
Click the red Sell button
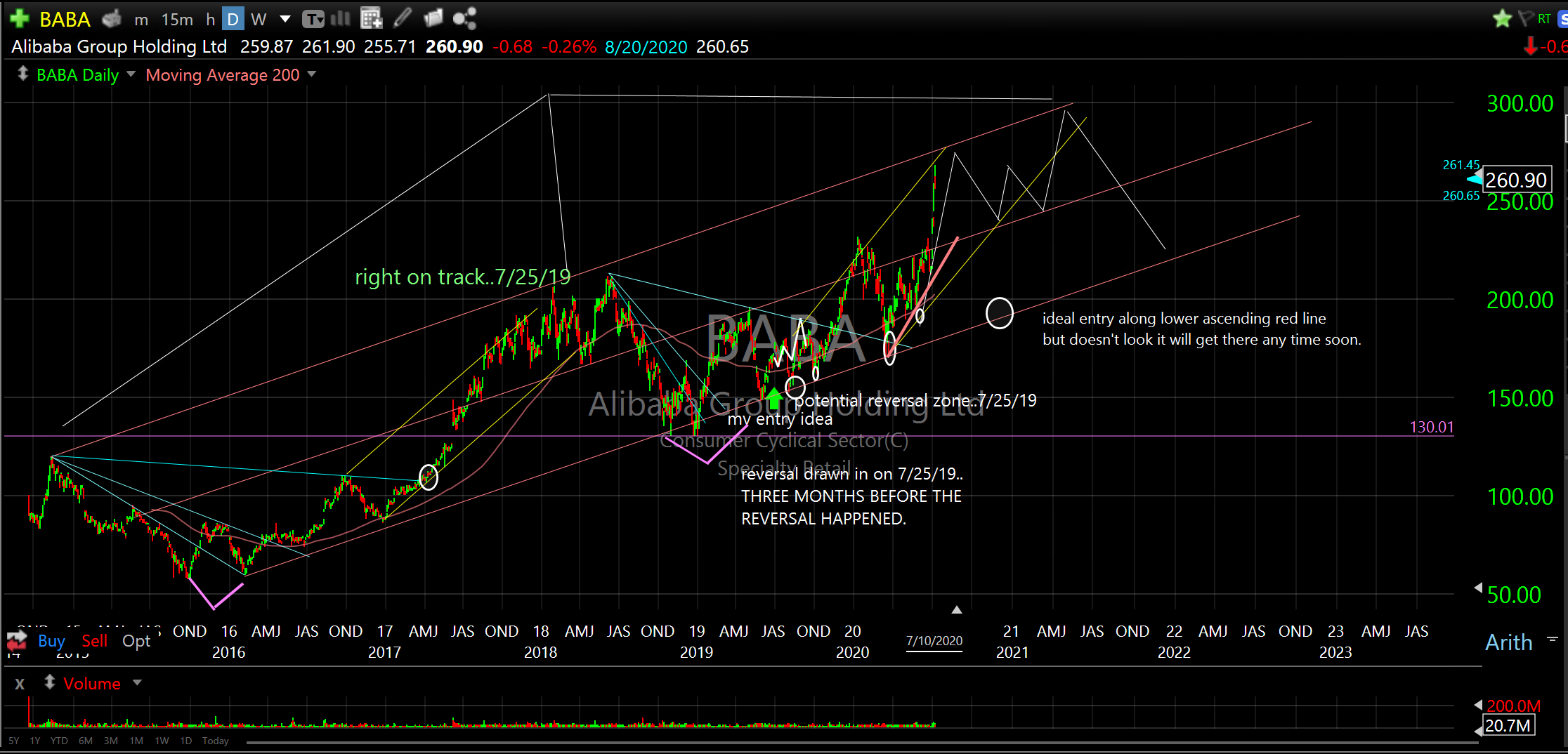[94, 640]
